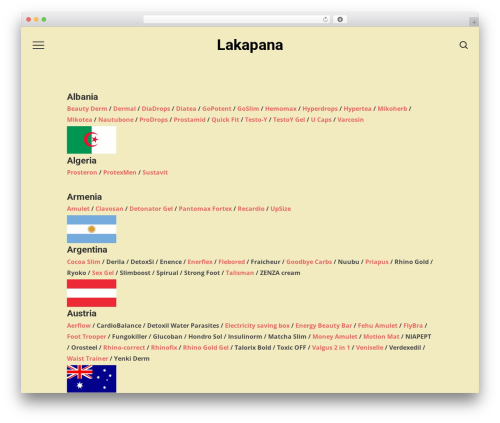Image resolution: width=500 pixels, height=423 pixels.
Task: Open the Flebored link
Action: (232, 262)
